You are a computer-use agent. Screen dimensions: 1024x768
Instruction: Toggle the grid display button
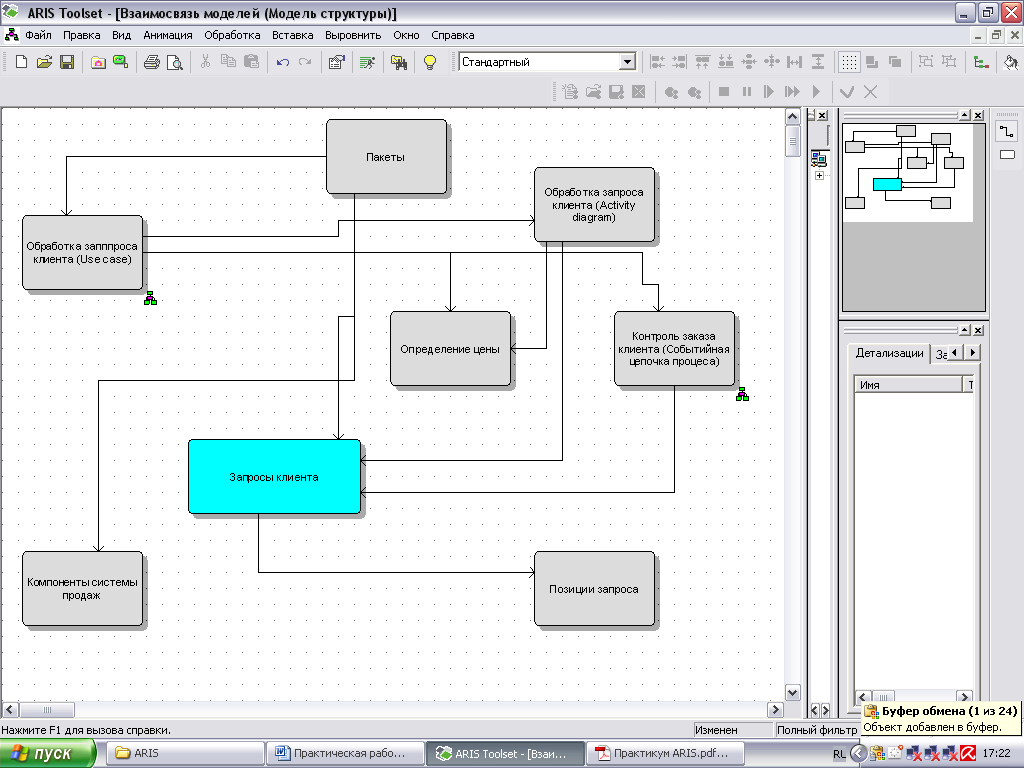click(x=848, y=62)
